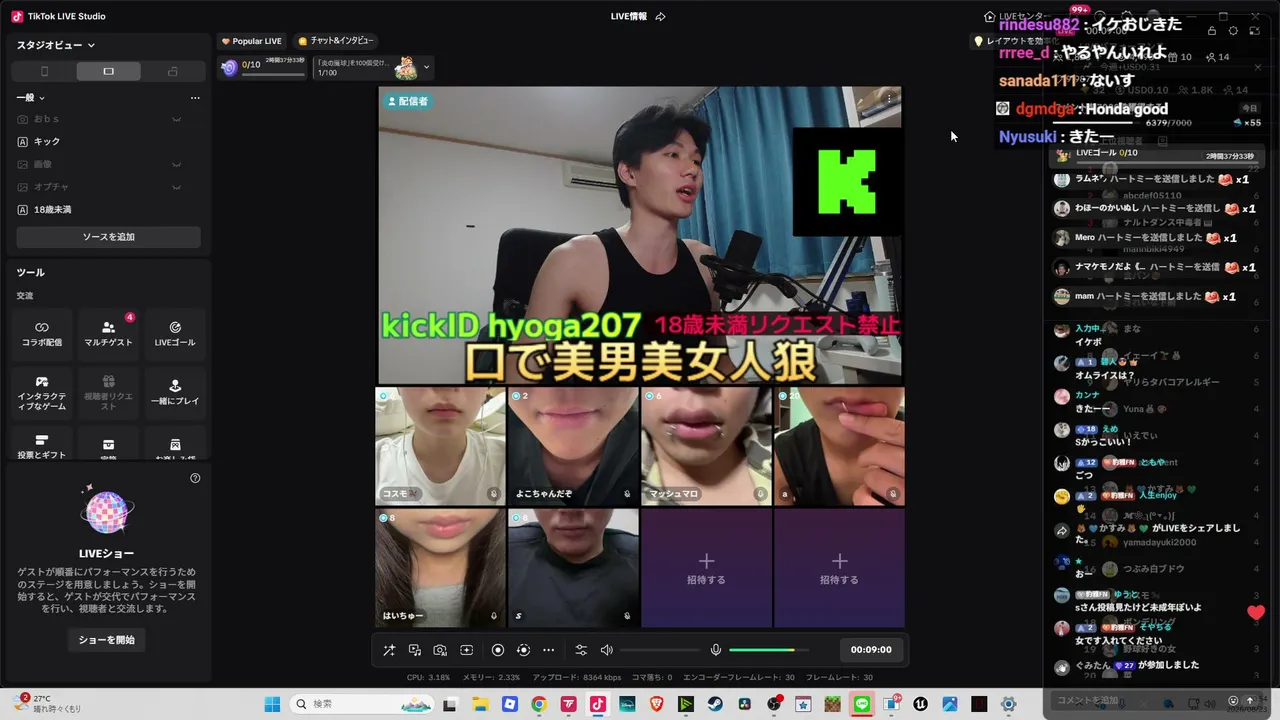Invite a guest to the last empty slot
Image resolution: width=1280 pixels, height=720 pixels.
coord(839,568)
